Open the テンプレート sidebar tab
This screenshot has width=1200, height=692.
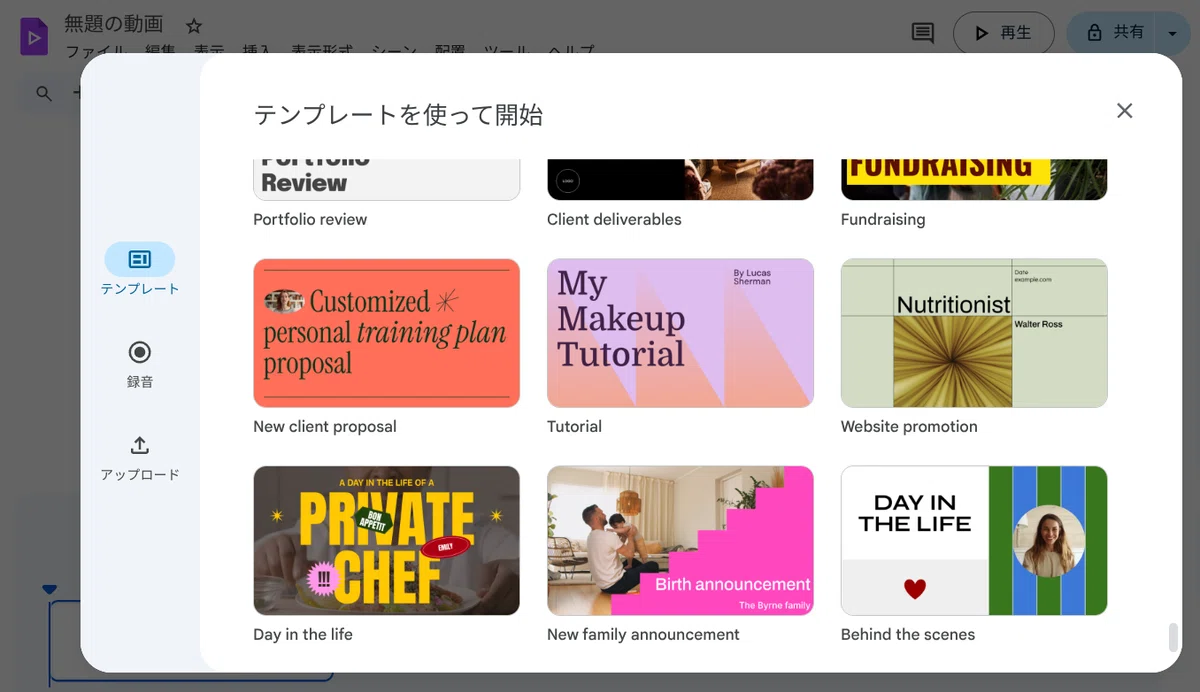coord(140,269)
